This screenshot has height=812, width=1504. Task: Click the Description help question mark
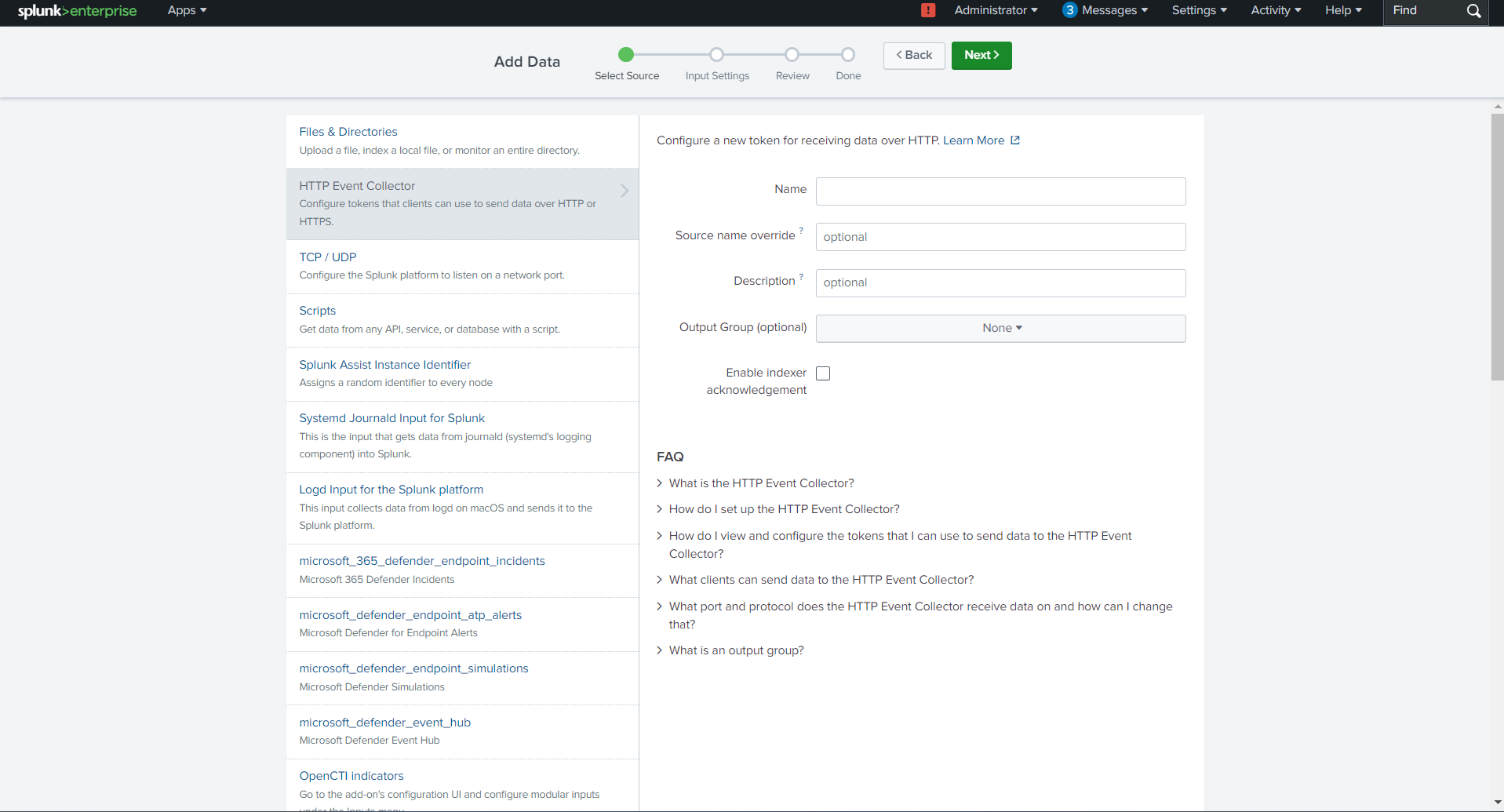[x=801, y=277]
